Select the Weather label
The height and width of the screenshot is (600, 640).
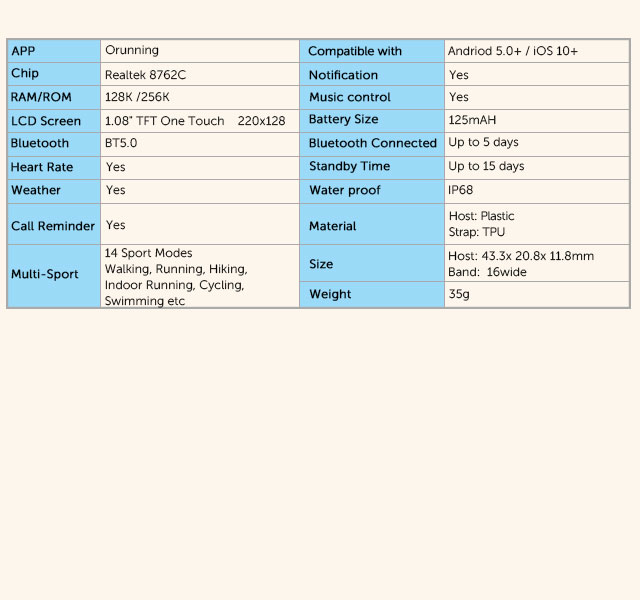[x=36, y=190]
